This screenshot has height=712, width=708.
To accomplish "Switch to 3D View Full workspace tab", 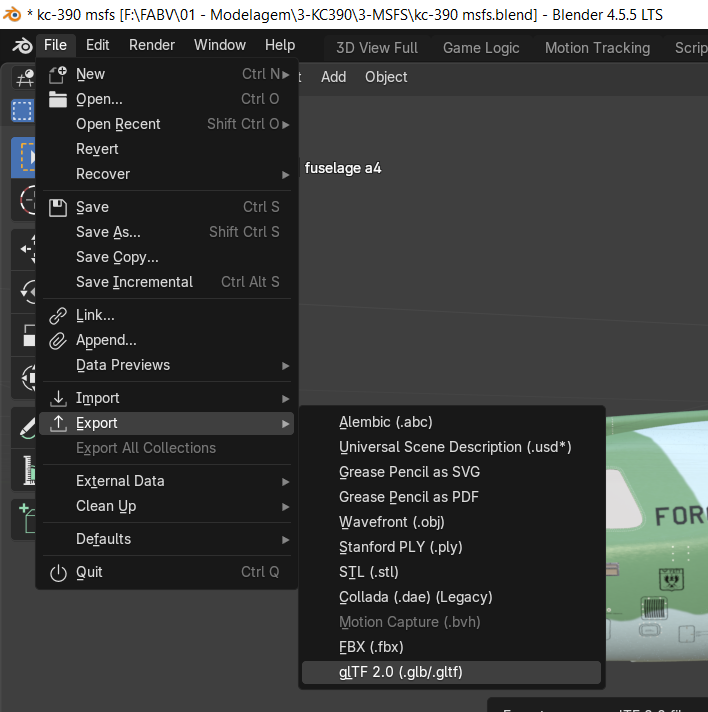I will [x=377, y=48].
